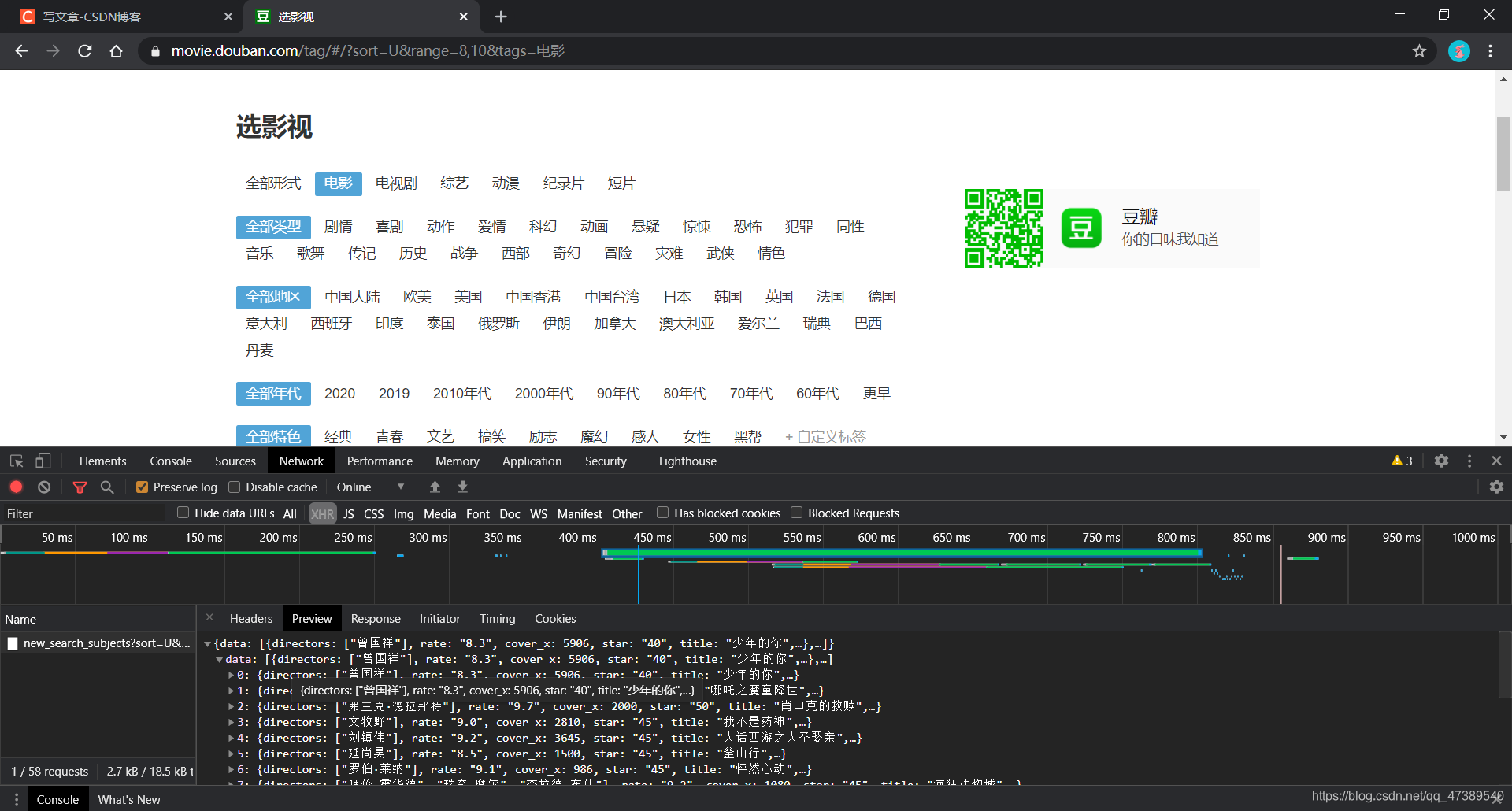Image resolution: width=1512 pixels, height=811 pixels.
Task: Click the network Filter input field
Action: pos(85,514)
